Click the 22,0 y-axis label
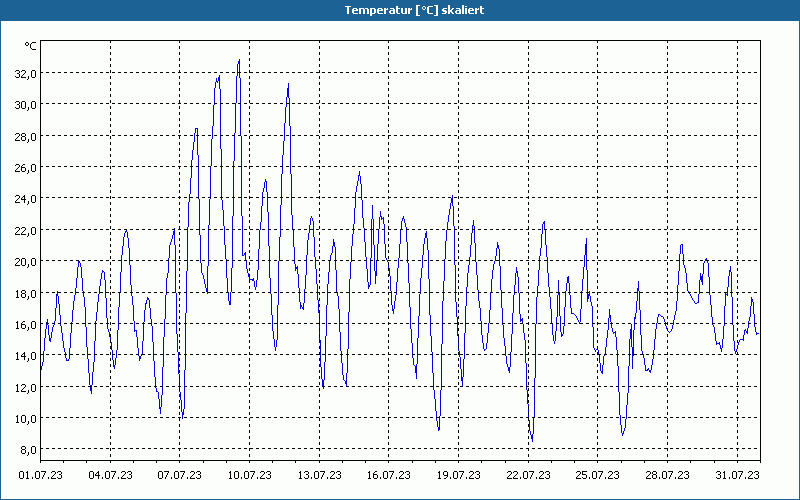The image size is (800, 500). (x=26, y=230)
